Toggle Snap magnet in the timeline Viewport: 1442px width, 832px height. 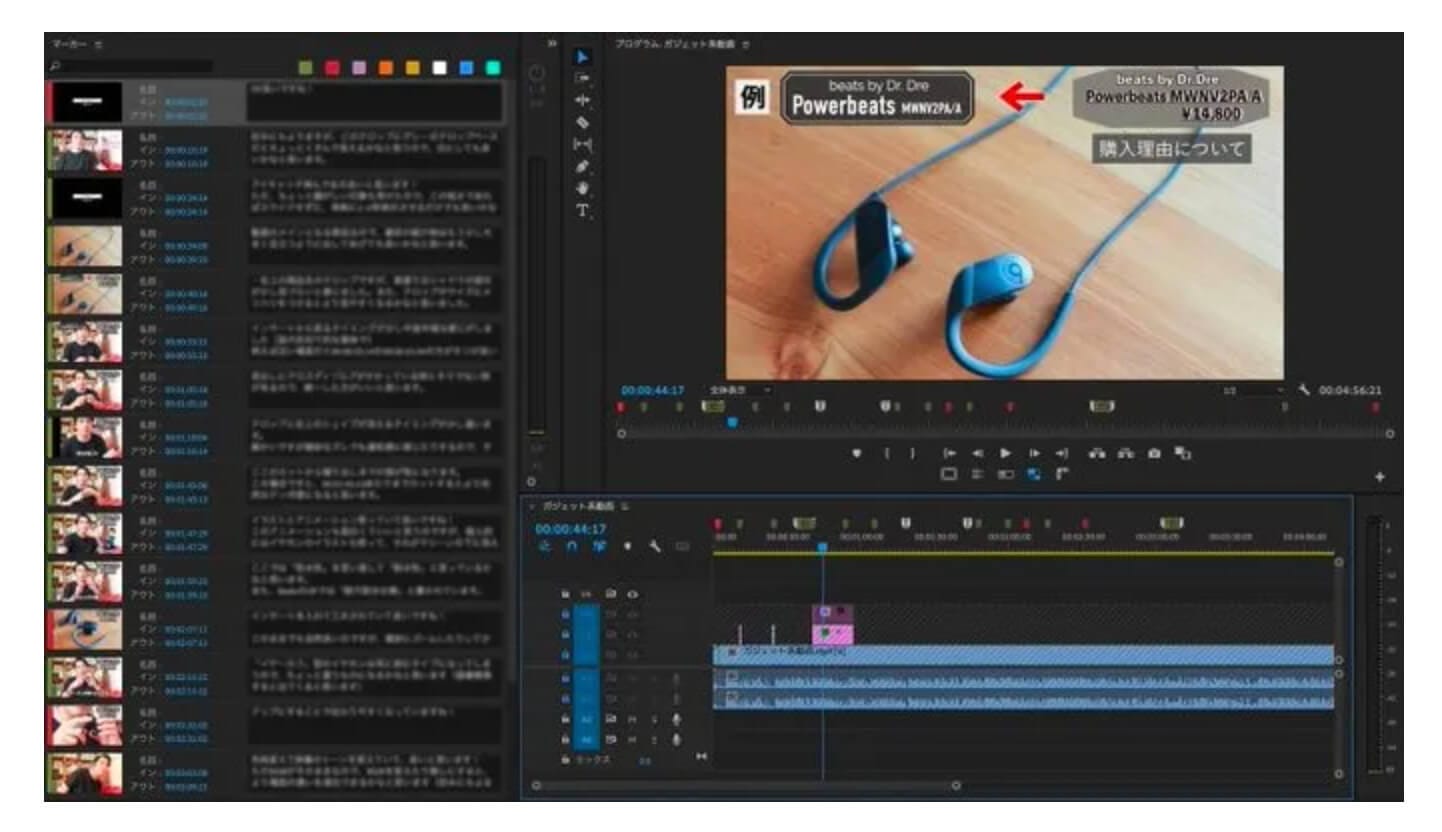pyautogui.click(x=572, y=547)
